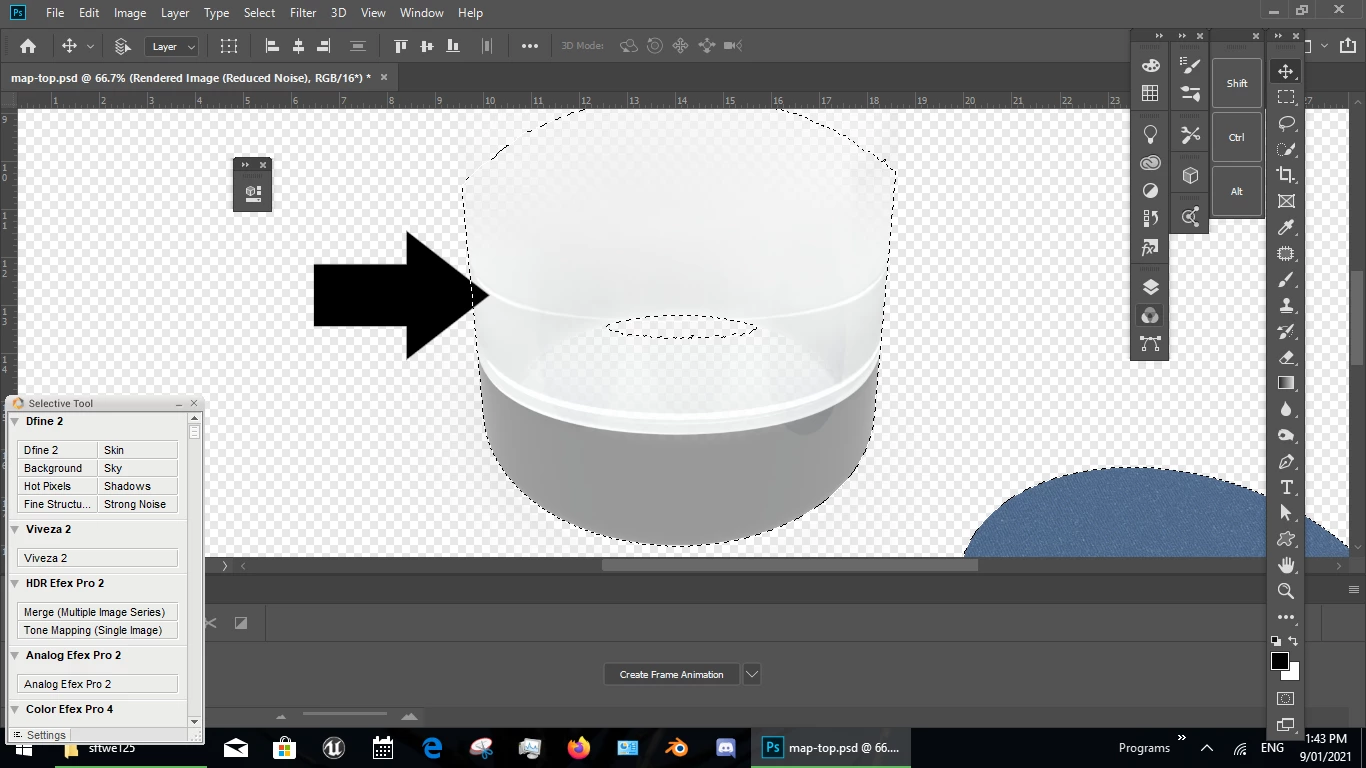Collapse the Color Efex Pro 4 section
The height and width of the screenshot is (768, 1366).
[15, 709]
